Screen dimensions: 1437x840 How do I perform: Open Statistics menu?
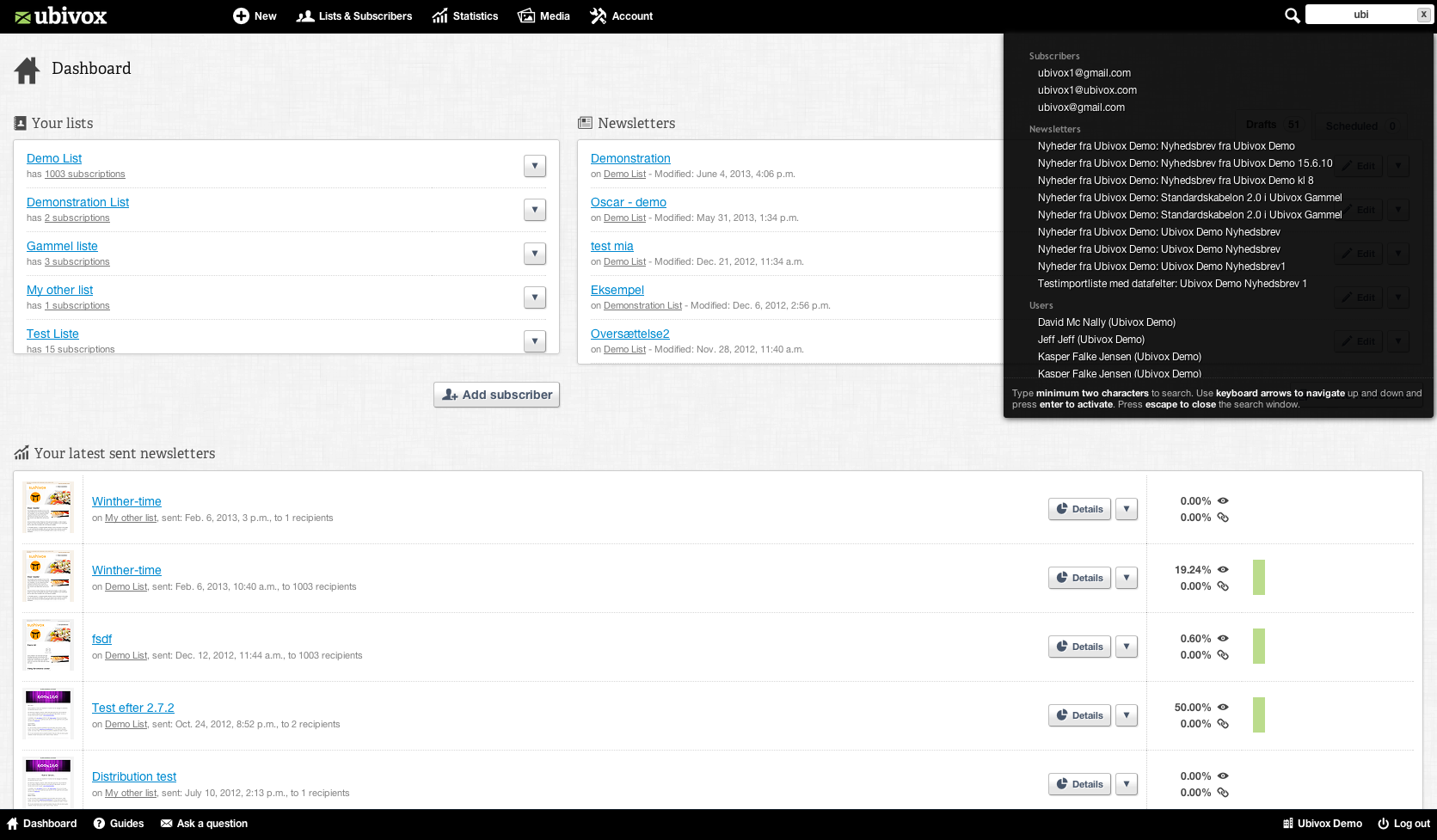(465, 16)
